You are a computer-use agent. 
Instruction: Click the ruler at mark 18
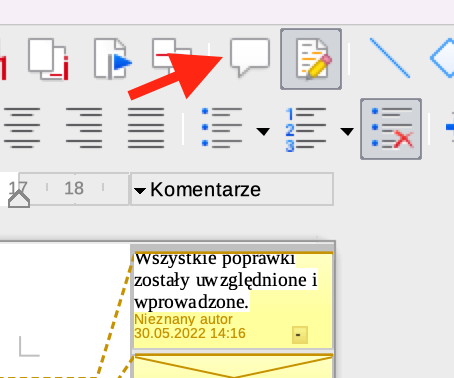click(x=74, y=188)
